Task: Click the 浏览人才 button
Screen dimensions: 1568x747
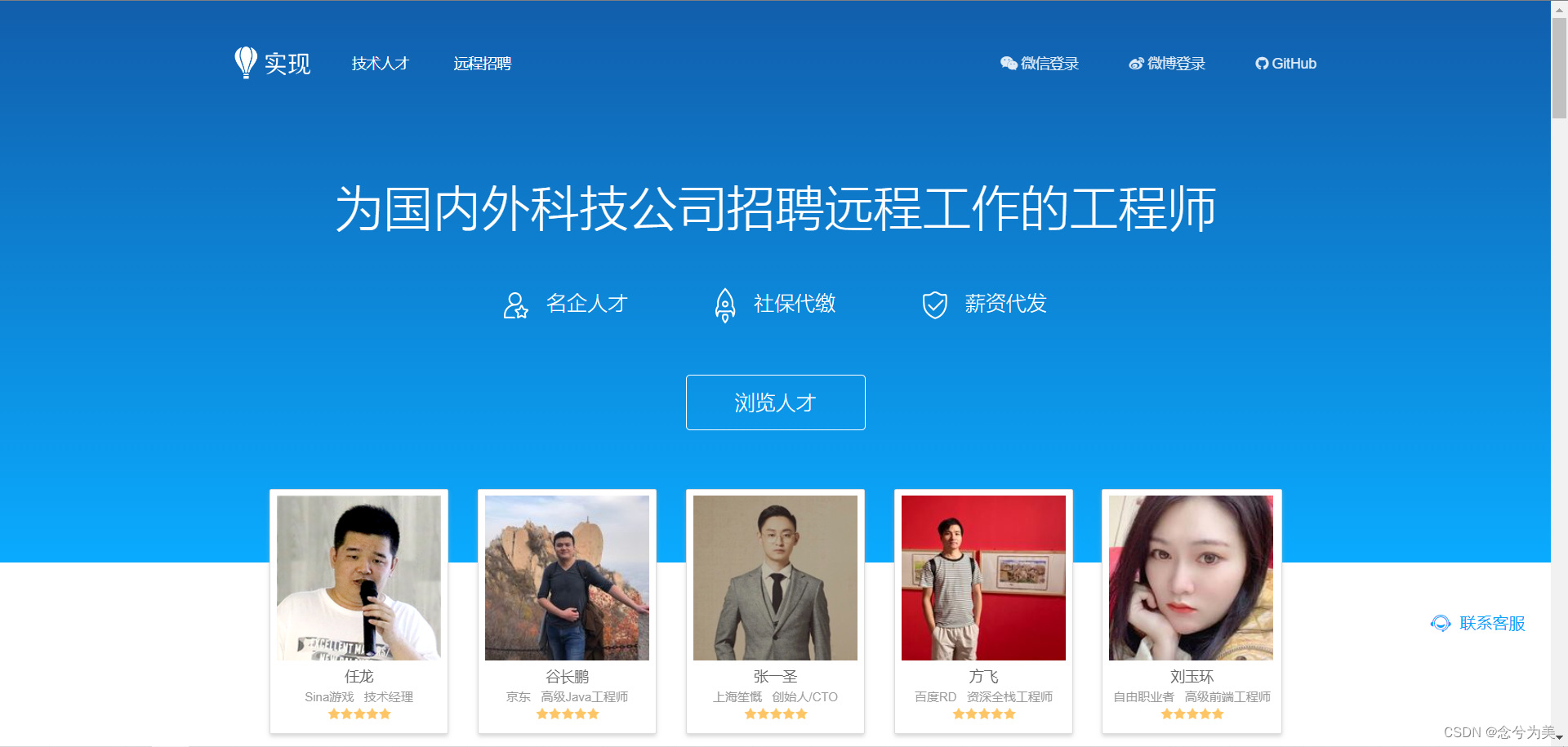Action: 775,402
